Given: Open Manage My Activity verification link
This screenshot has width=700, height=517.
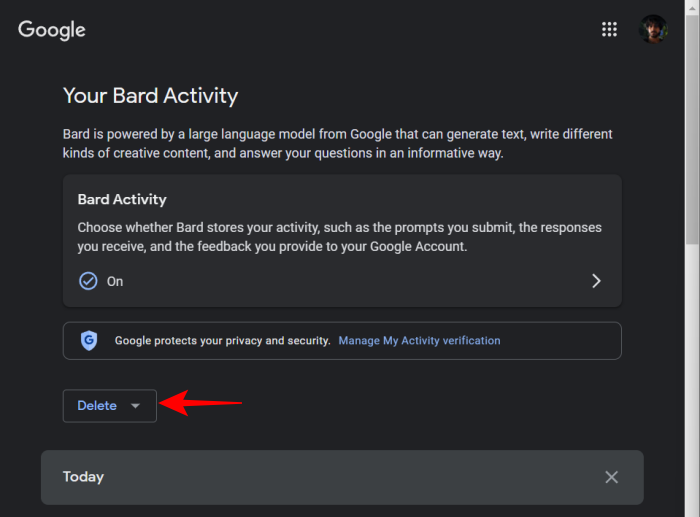Looking at the screenshot, I should (419, 341).
